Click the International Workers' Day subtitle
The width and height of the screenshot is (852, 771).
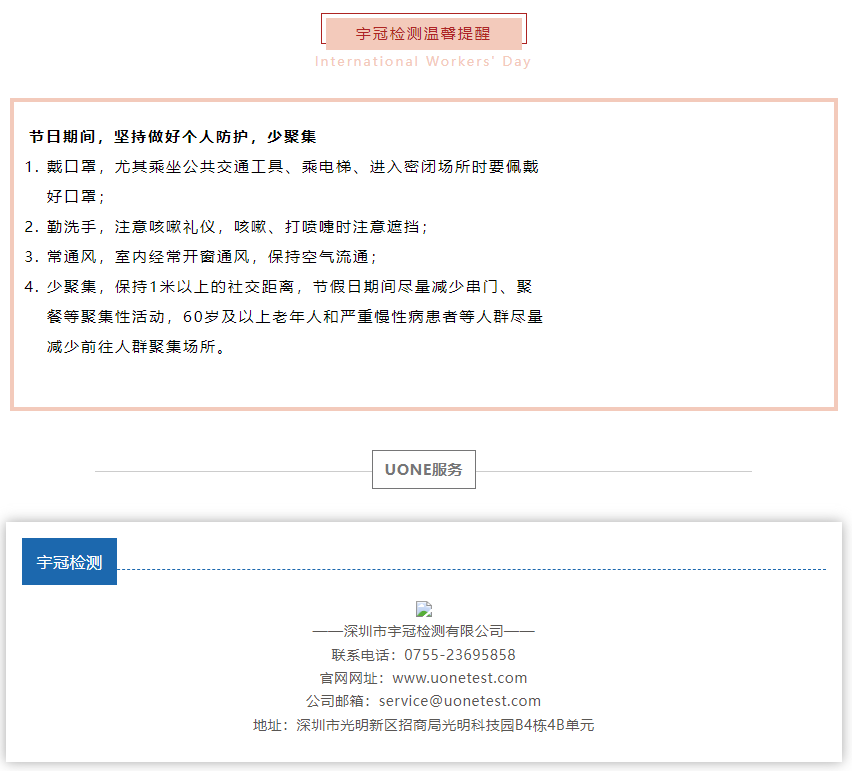(x=423, y=62)
